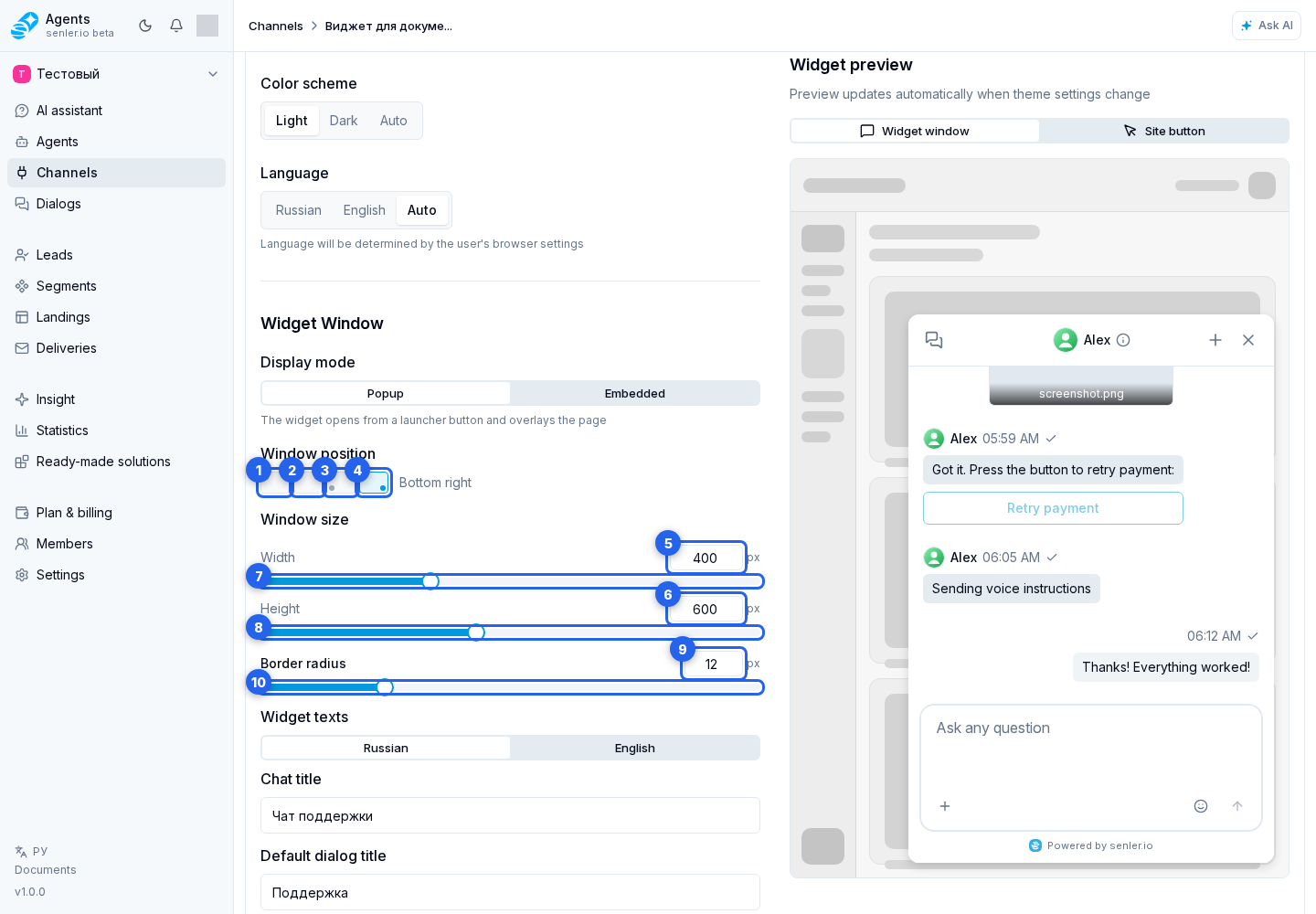Open Dialogs in the sidebar
Viewport: 1316px width, 914px height.
[116, 204]
